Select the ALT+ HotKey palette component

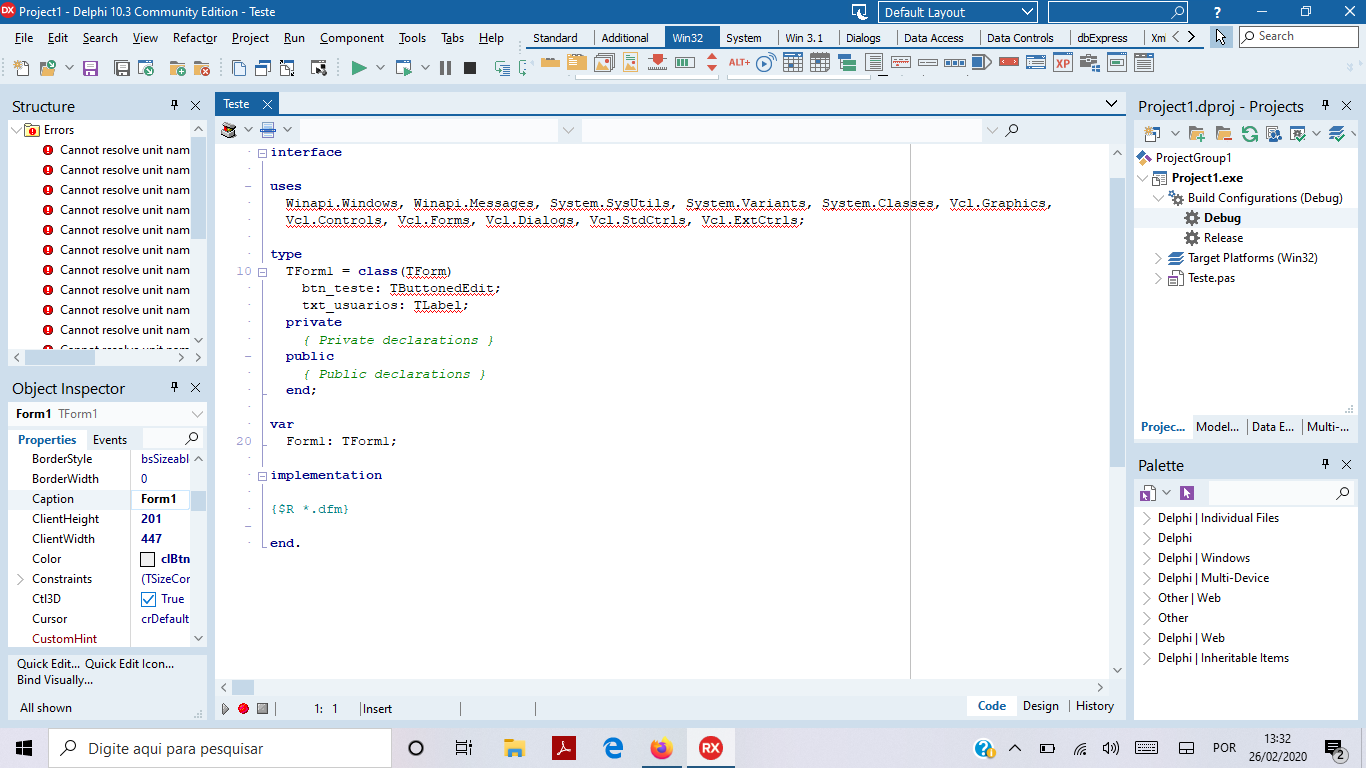pos(739,63)
